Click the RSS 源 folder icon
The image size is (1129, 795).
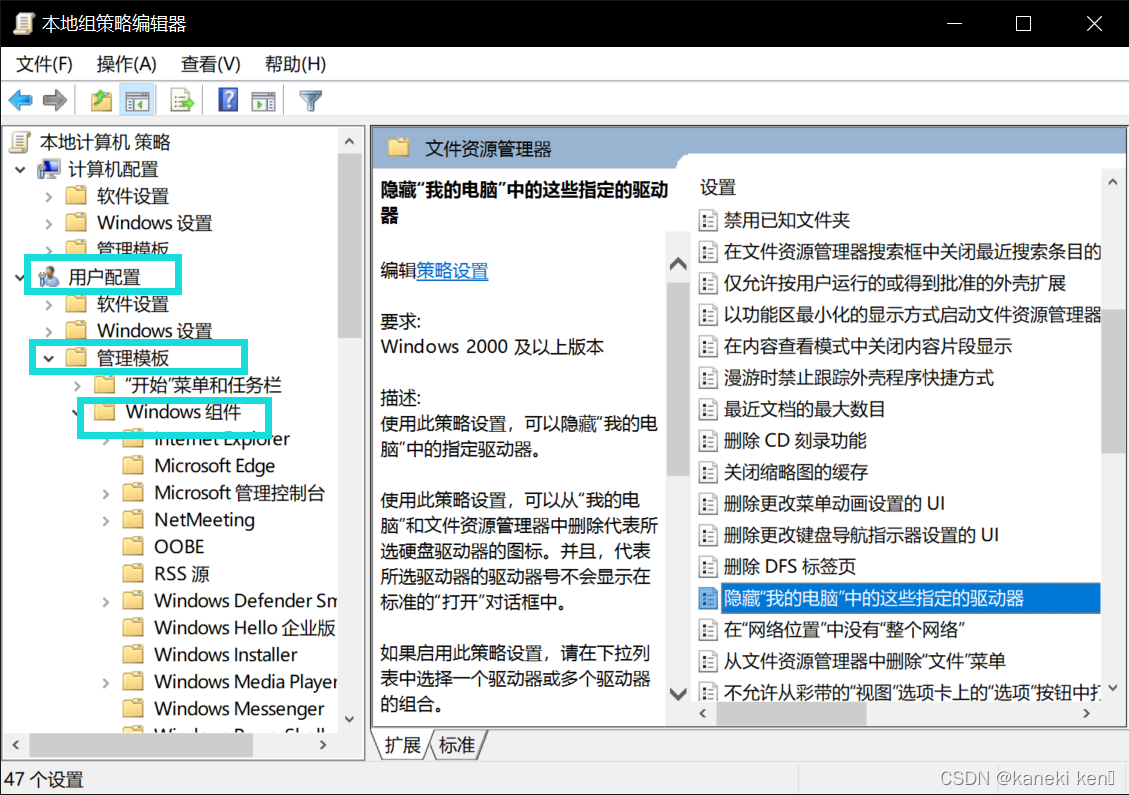point(133,573)
